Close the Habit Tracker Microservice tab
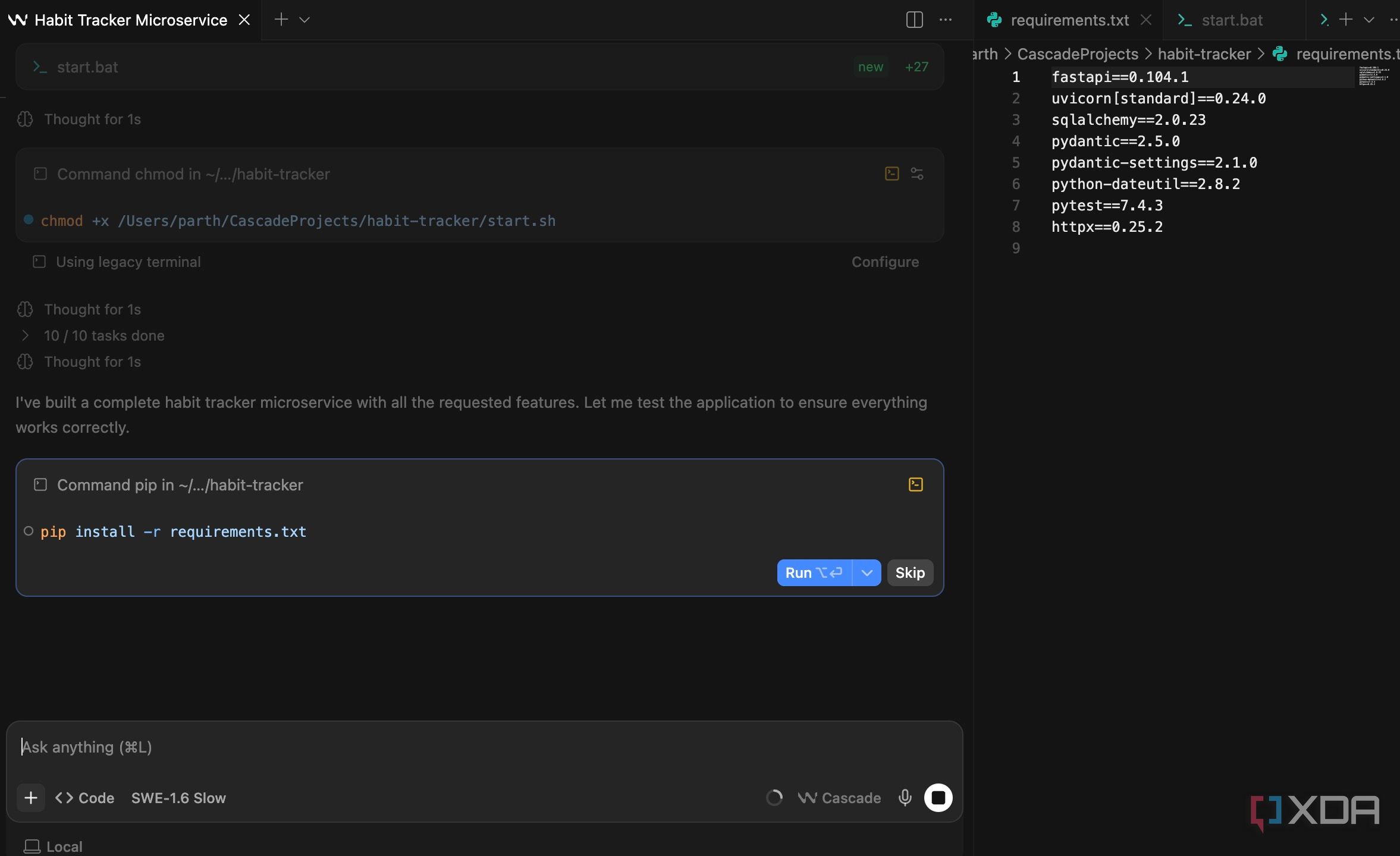The width and height of the screenshot is (1400, 856). [244, 20]
